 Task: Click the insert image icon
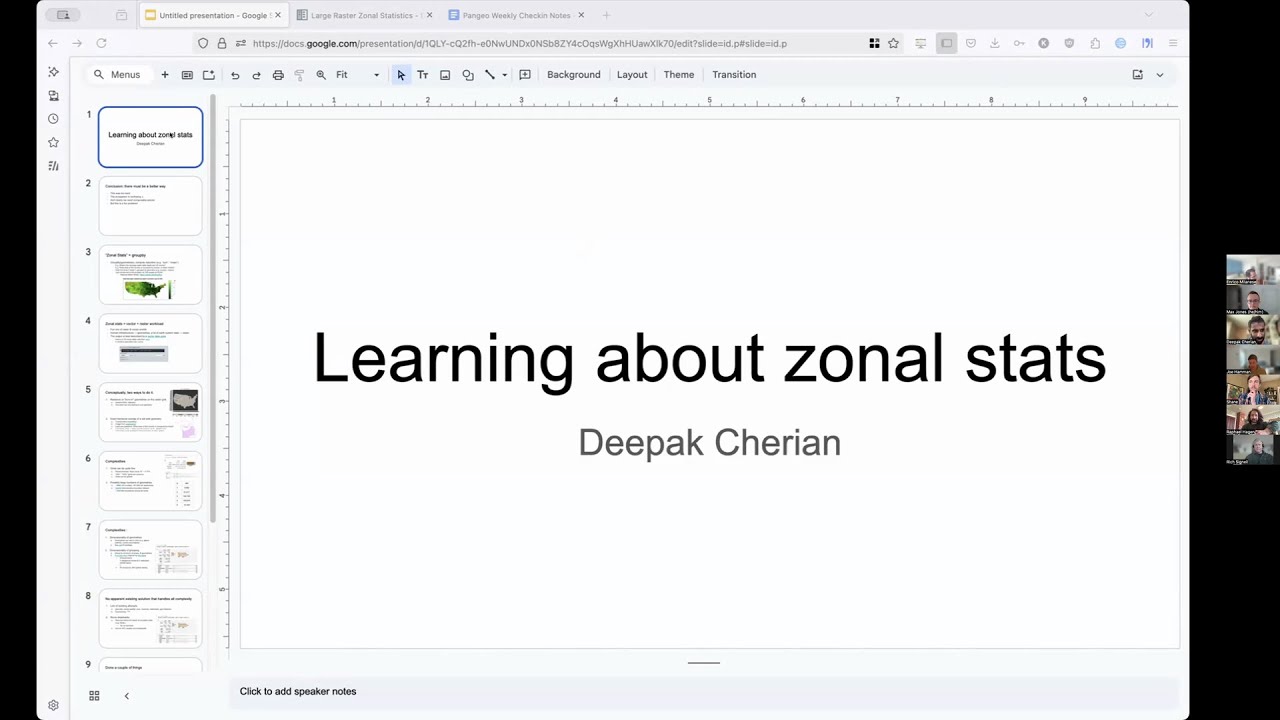click(445, 75)
